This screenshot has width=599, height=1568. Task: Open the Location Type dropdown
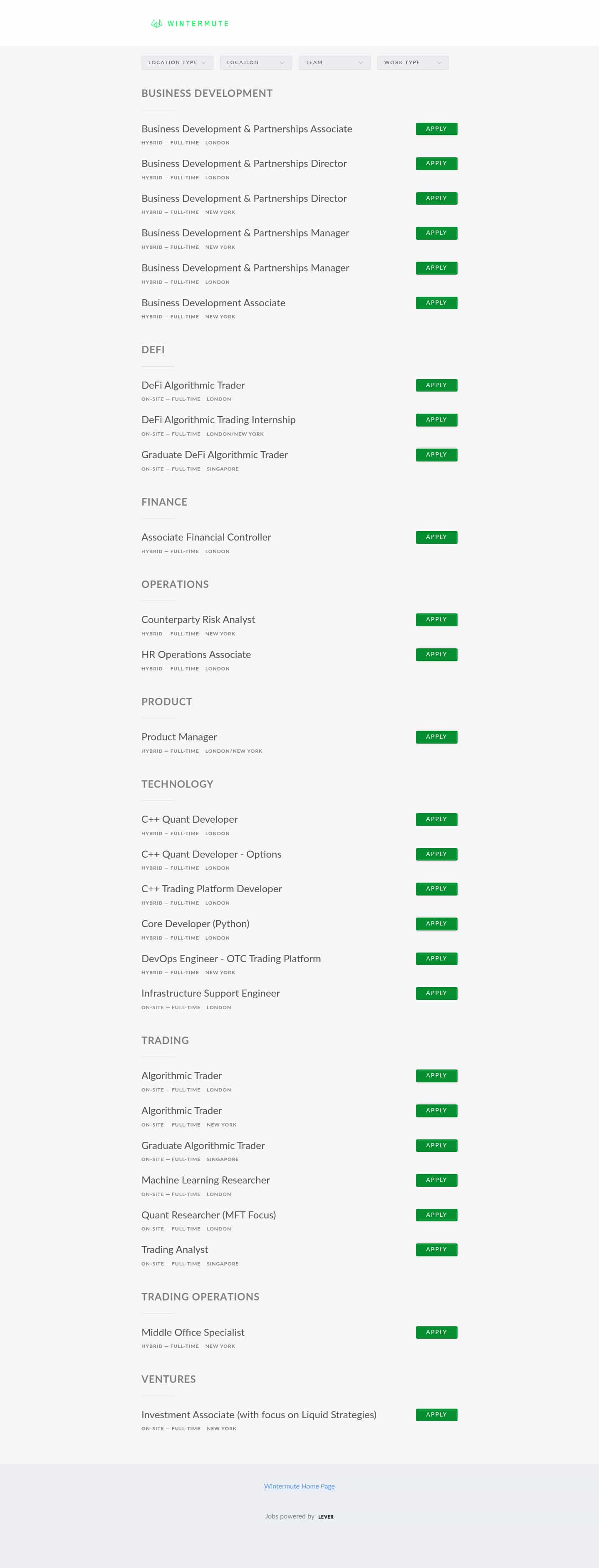pyautogui.click(x=177, y=63)
